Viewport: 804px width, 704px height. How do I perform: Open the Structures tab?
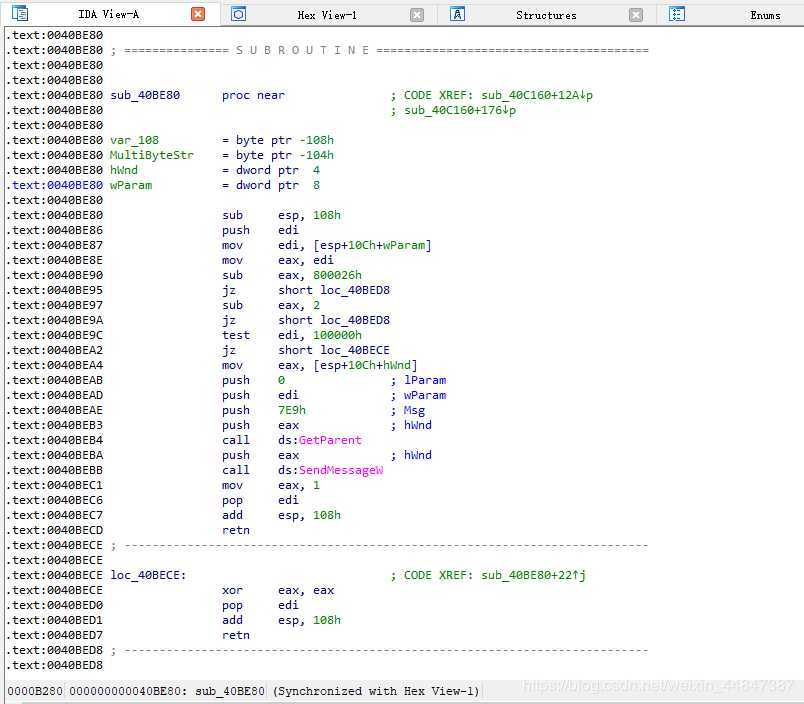(x=546, y=15)
